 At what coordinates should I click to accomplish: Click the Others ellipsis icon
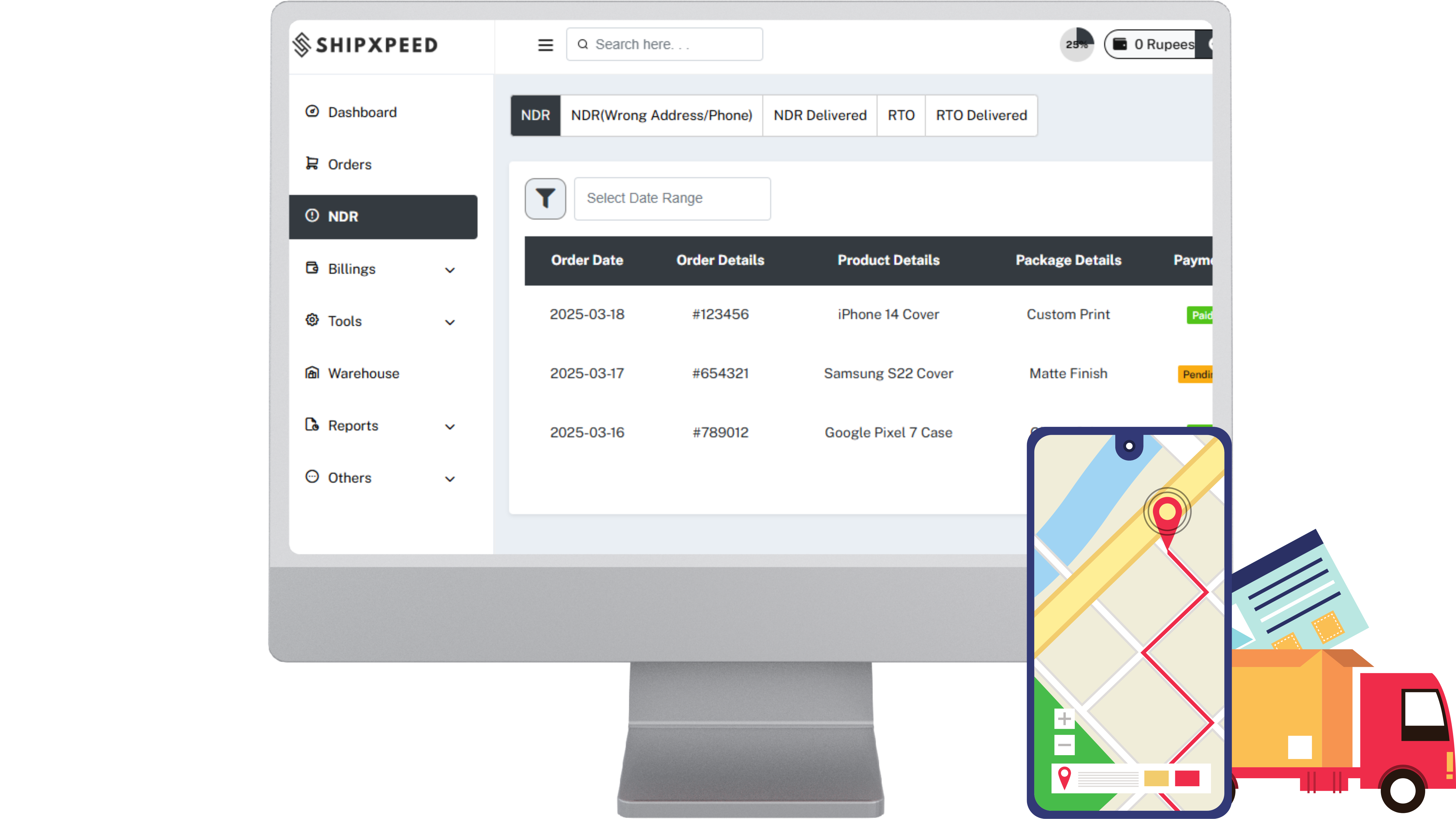point(312,477)
